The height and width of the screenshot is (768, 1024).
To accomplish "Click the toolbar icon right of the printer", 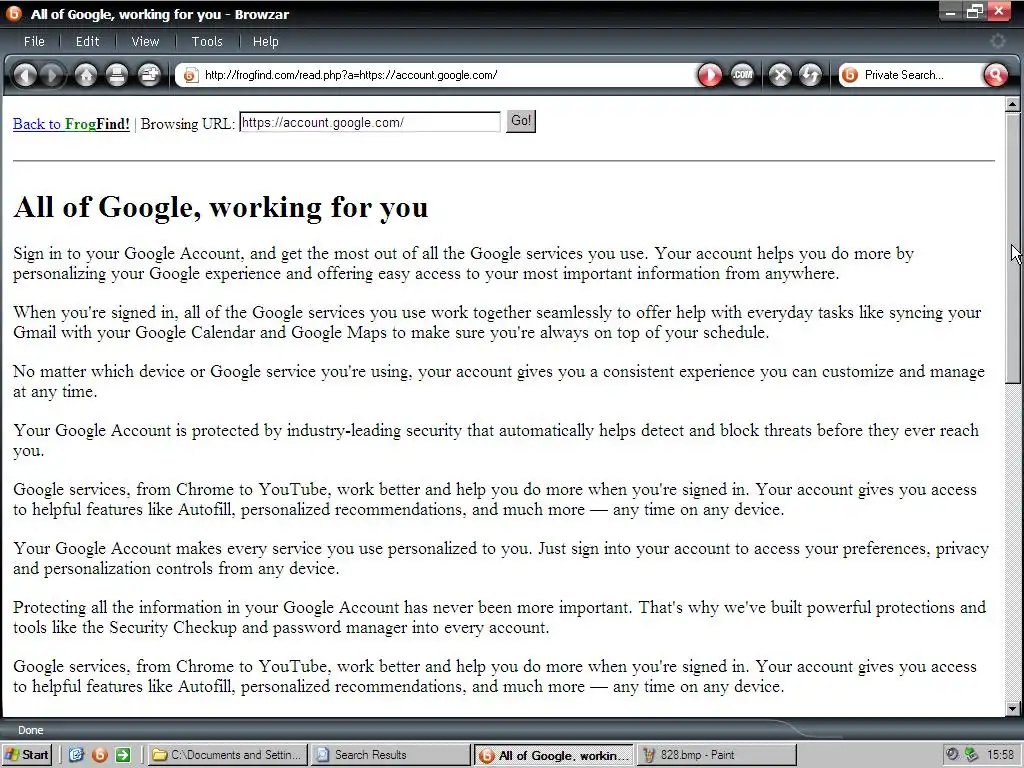I will 149,75.
